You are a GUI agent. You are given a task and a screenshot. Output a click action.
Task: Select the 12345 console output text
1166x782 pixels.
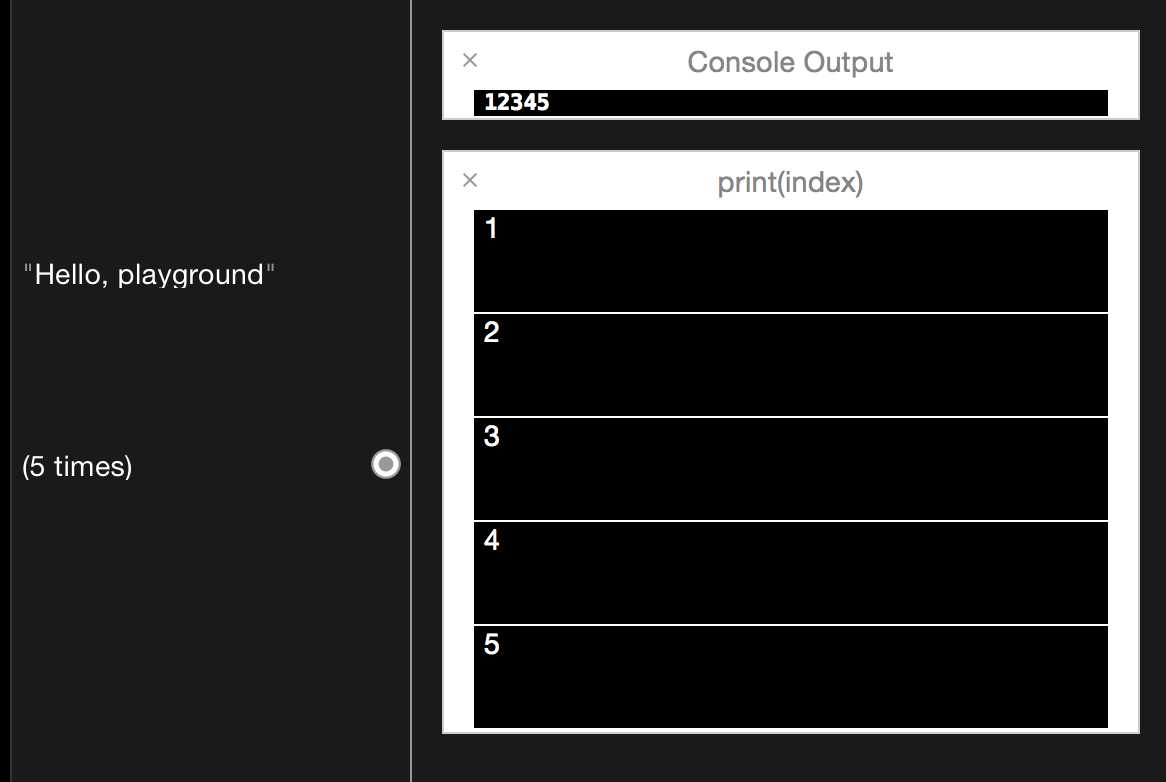(x=517, y=102)
